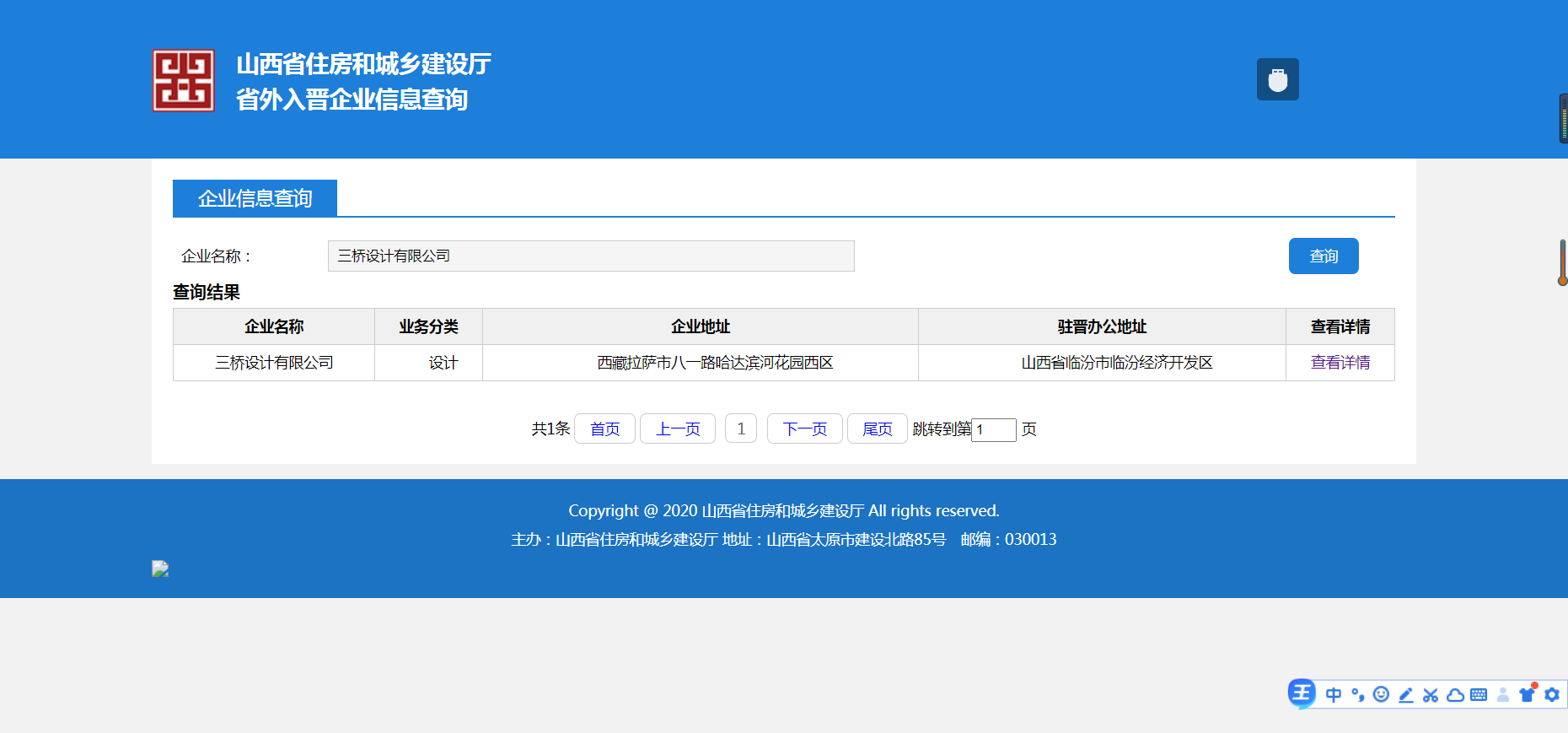Click the input method logo icon
The image size is (1568, 733).
[1302, 693]
